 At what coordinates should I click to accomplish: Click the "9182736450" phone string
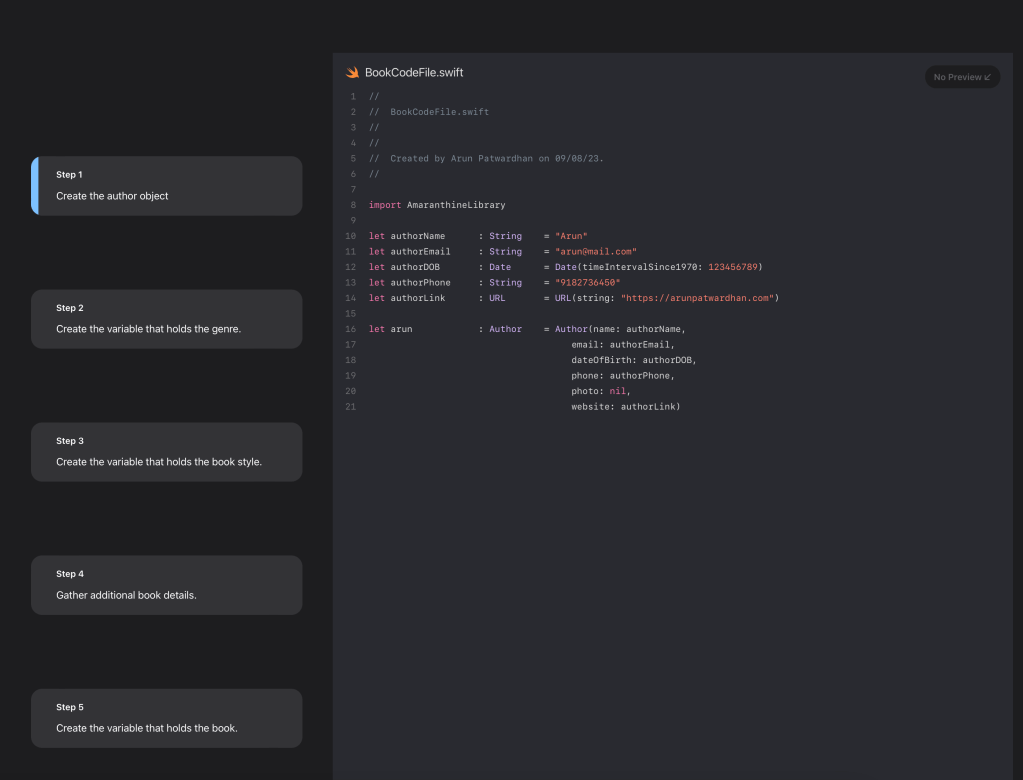587,283
